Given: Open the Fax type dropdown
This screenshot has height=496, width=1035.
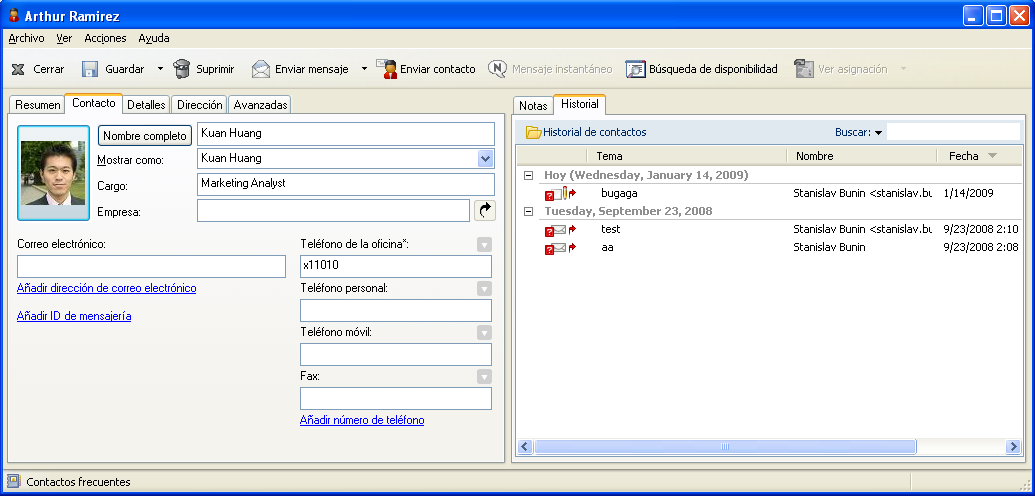Looking at the screenshot, I should [484, 376].
